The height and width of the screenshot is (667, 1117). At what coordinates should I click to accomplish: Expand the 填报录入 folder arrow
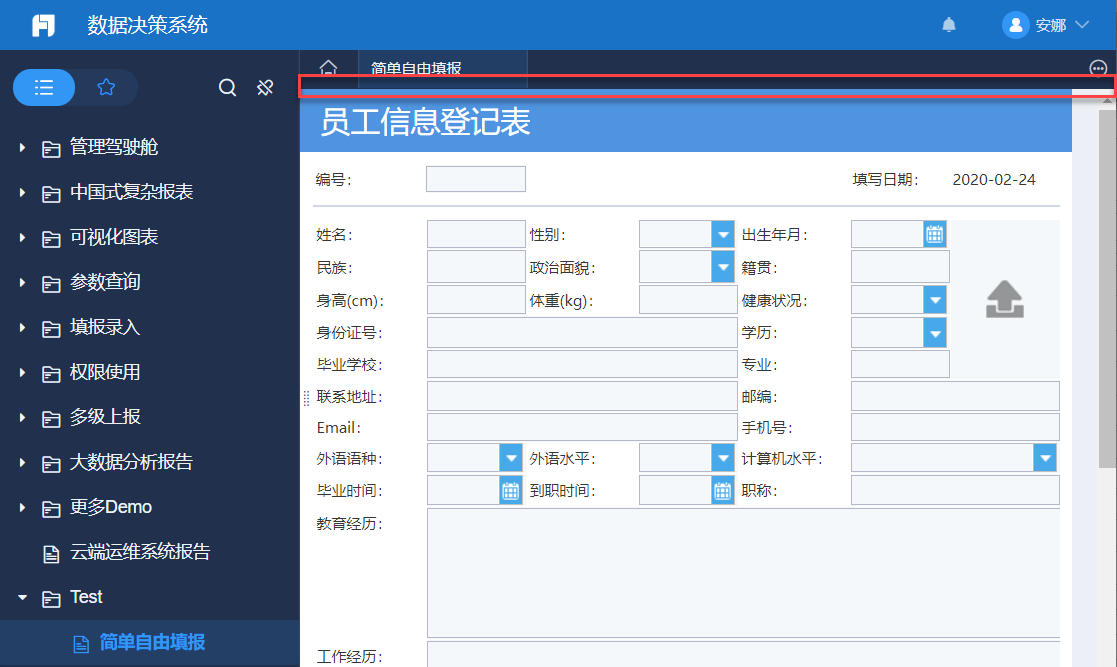(x=22, y=327)
